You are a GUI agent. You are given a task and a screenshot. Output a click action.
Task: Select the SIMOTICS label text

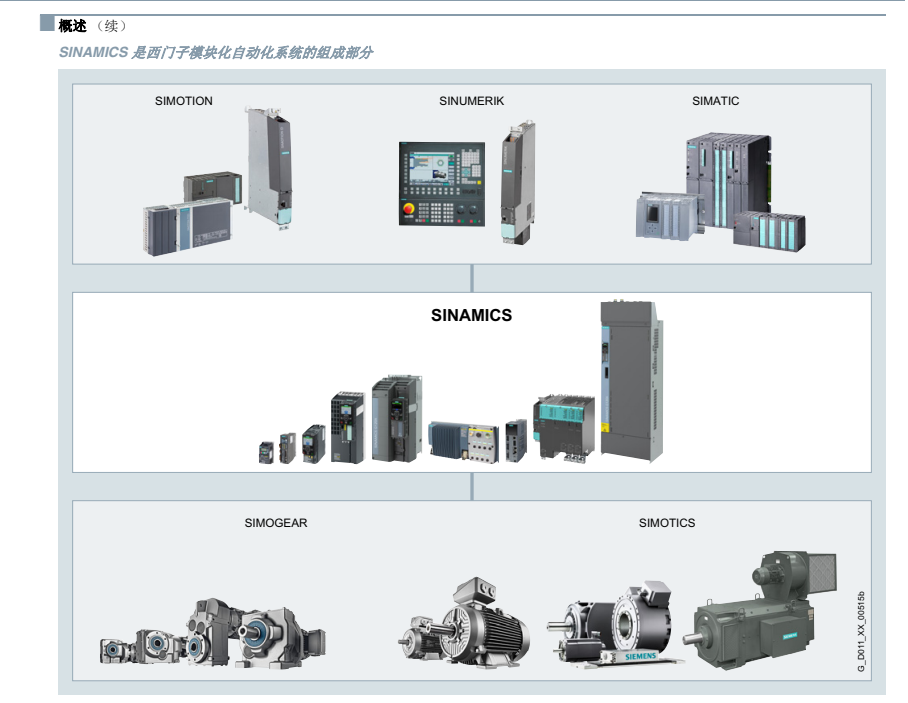tap(666, 523)
